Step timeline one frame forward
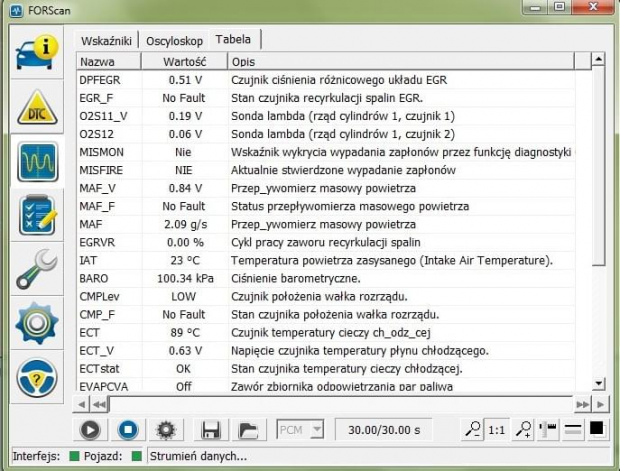The width and height of the screenshot is (620, 471). [x=600, y=404]
